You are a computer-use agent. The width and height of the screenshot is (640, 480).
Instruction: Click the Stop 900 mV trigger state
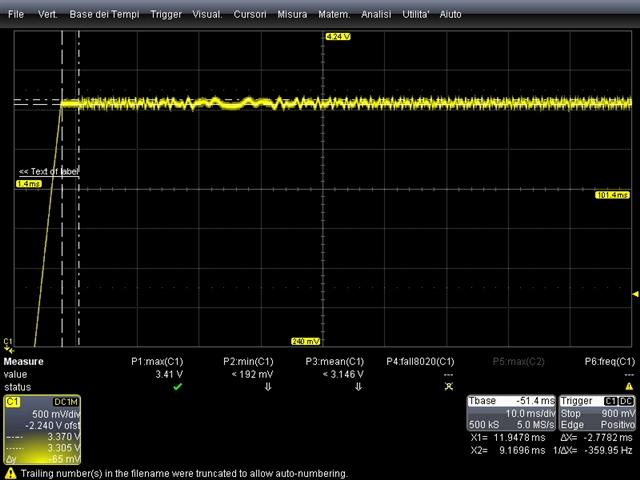click(x=598, y=413)
